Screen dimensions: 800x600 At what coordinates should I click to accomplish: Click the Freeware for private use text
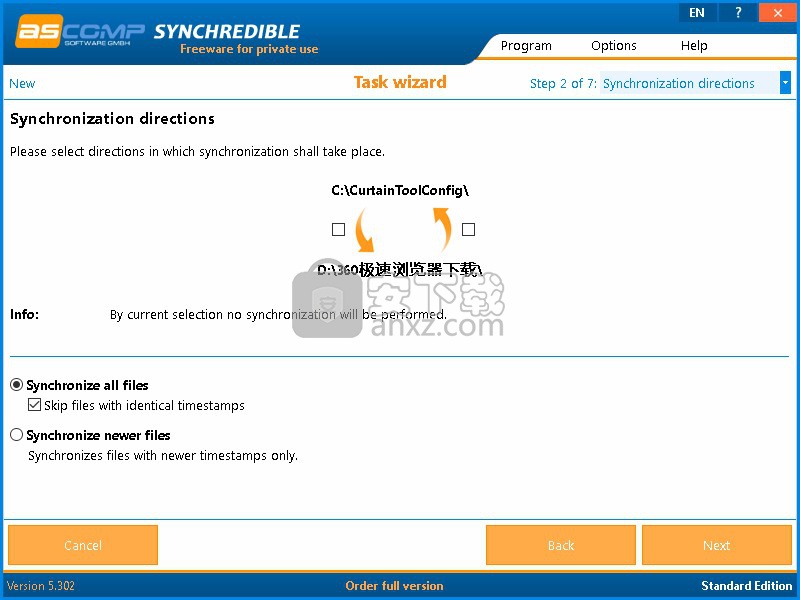(249, 49)
